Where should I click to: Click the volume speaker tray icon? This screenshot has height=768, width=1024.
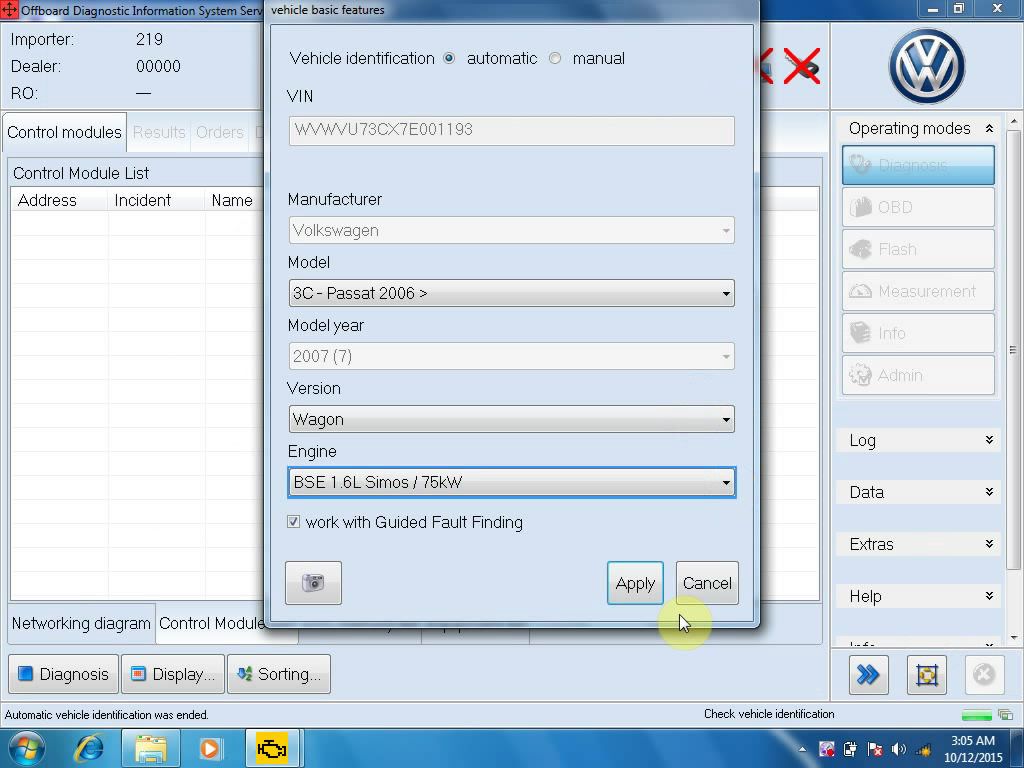point(899,749)
